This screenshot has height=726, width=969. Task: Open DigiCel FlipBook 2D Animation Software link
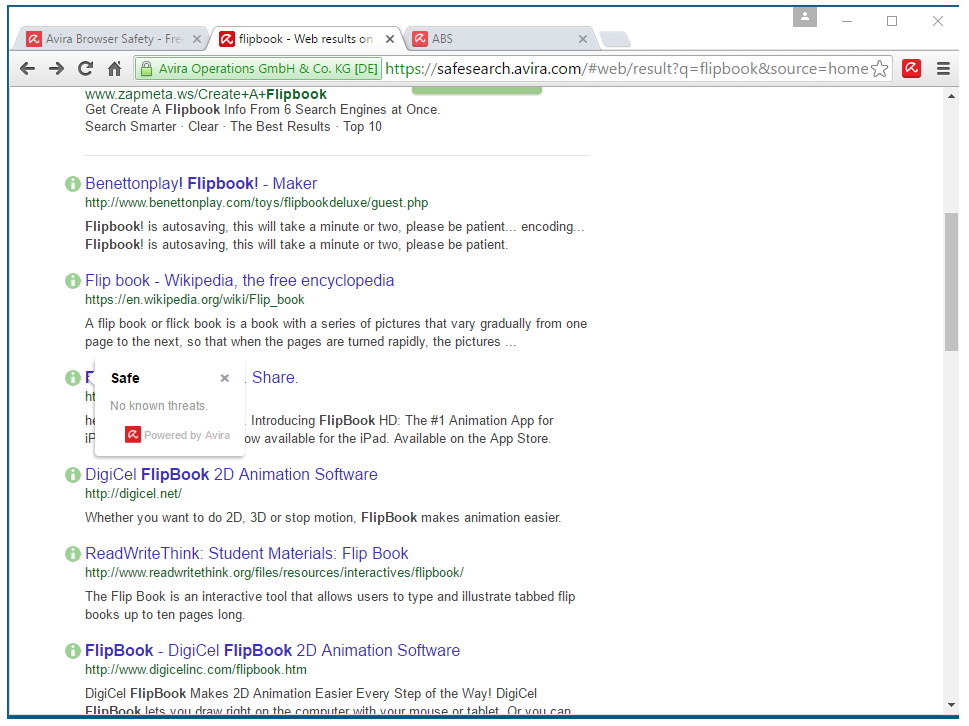click(231, 475)
